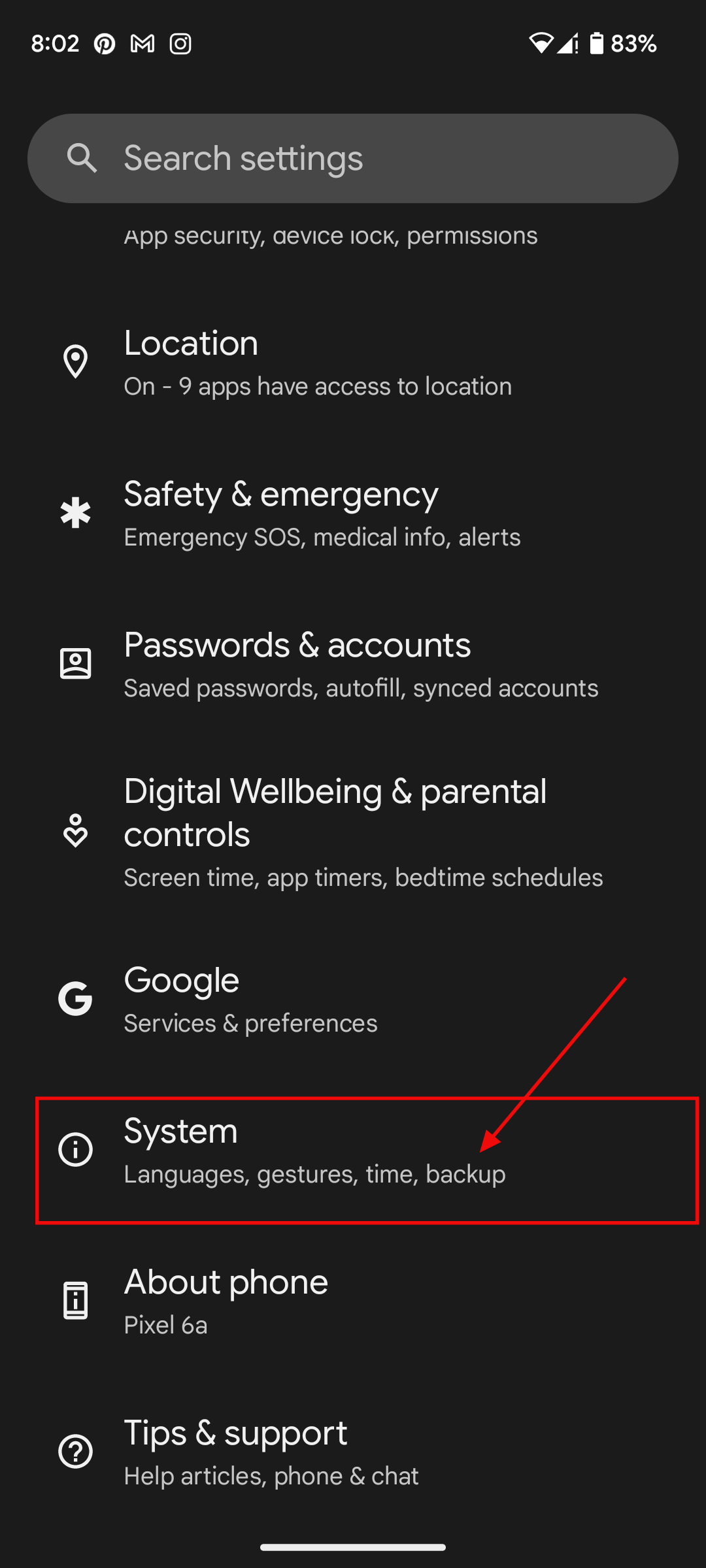This screenshot has height=1568, width=706.
Task: Tap the Digital Wellbeing heart icon
Action: click(x=75, y=831)
